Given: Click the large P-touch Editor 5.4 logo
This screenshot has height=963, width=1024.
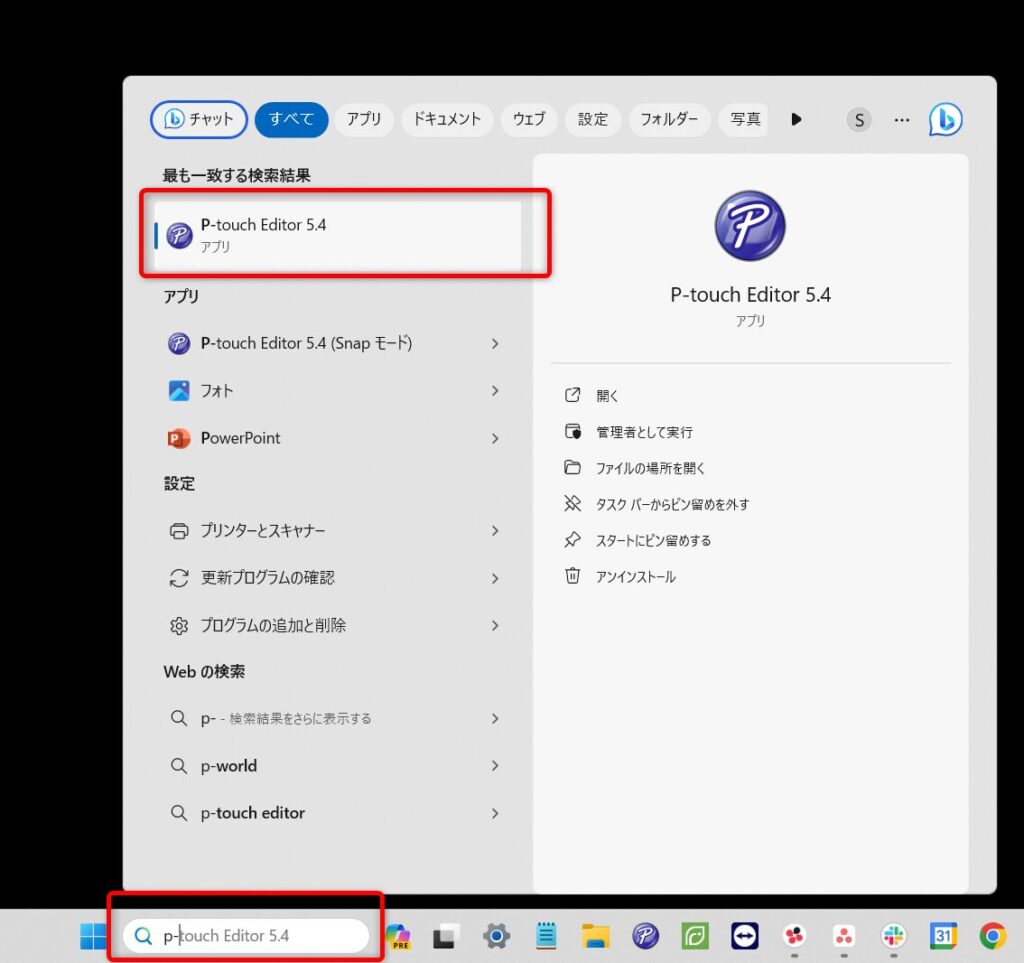Looking at the screenshot, I should pos(750,225).
